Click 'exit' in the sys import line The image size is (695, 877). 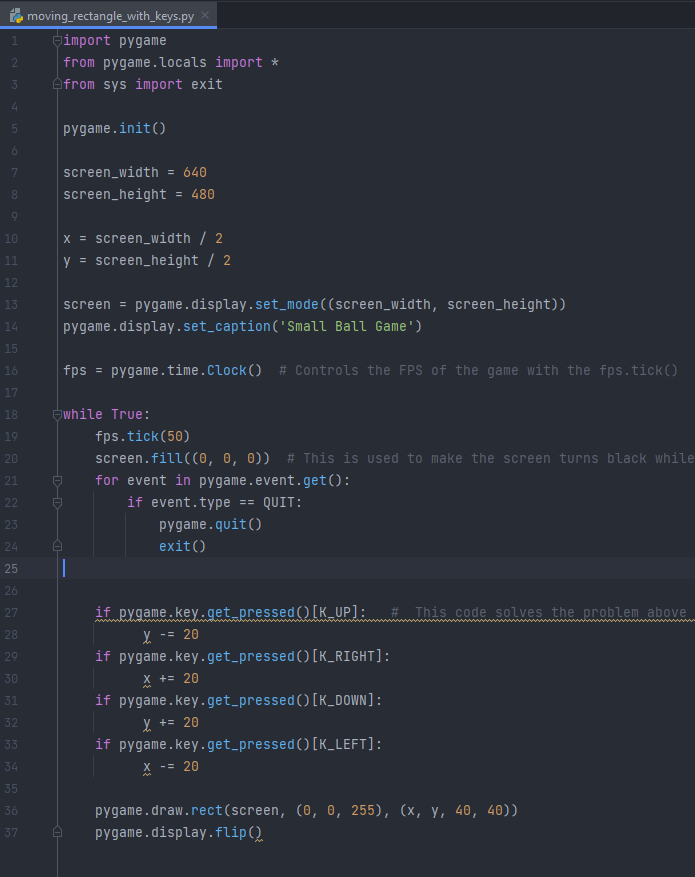coord(207,84)
